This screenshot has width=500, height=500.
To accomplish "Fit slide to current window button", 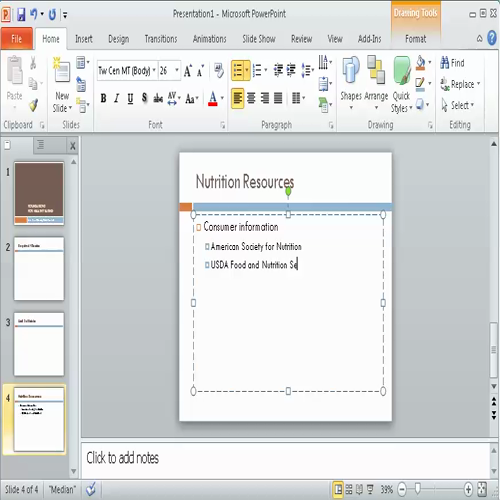I will click(482, 489).
